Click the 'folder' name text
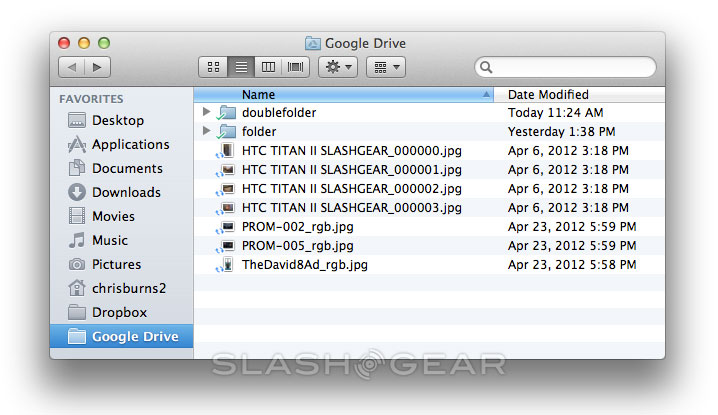The image size is (718, 415). point(259,131)
